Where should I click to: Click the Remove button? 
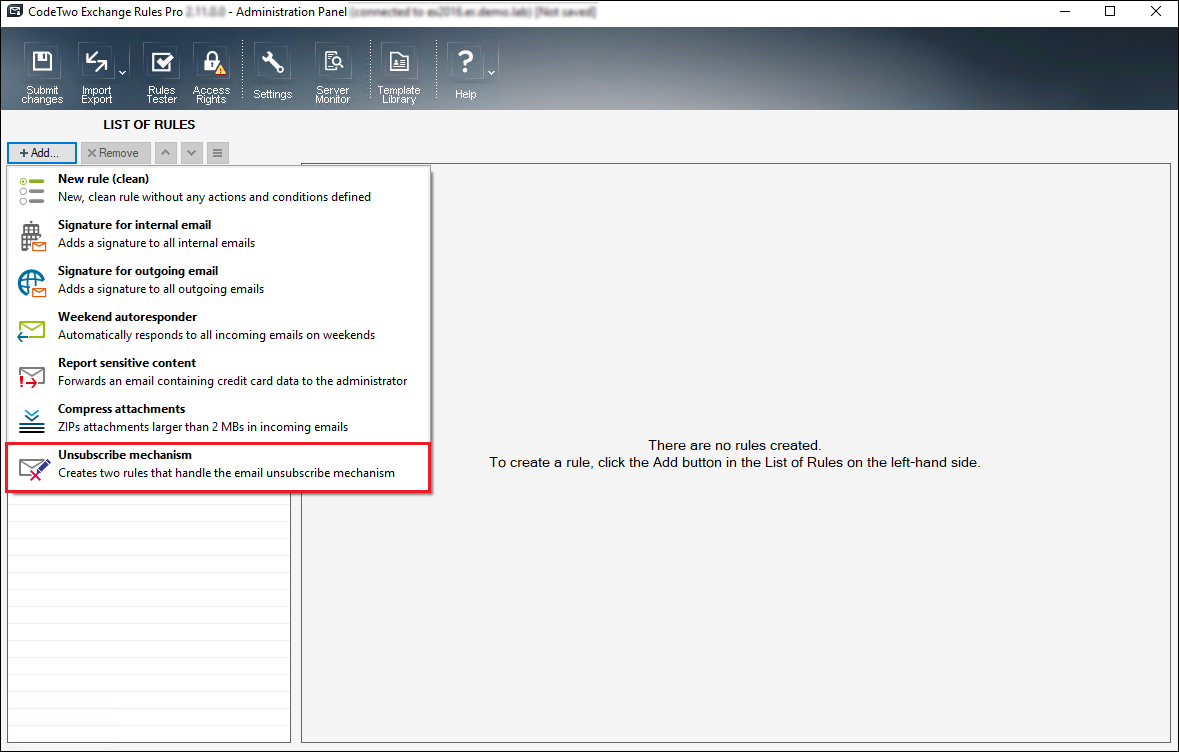(x=116, y=153)
